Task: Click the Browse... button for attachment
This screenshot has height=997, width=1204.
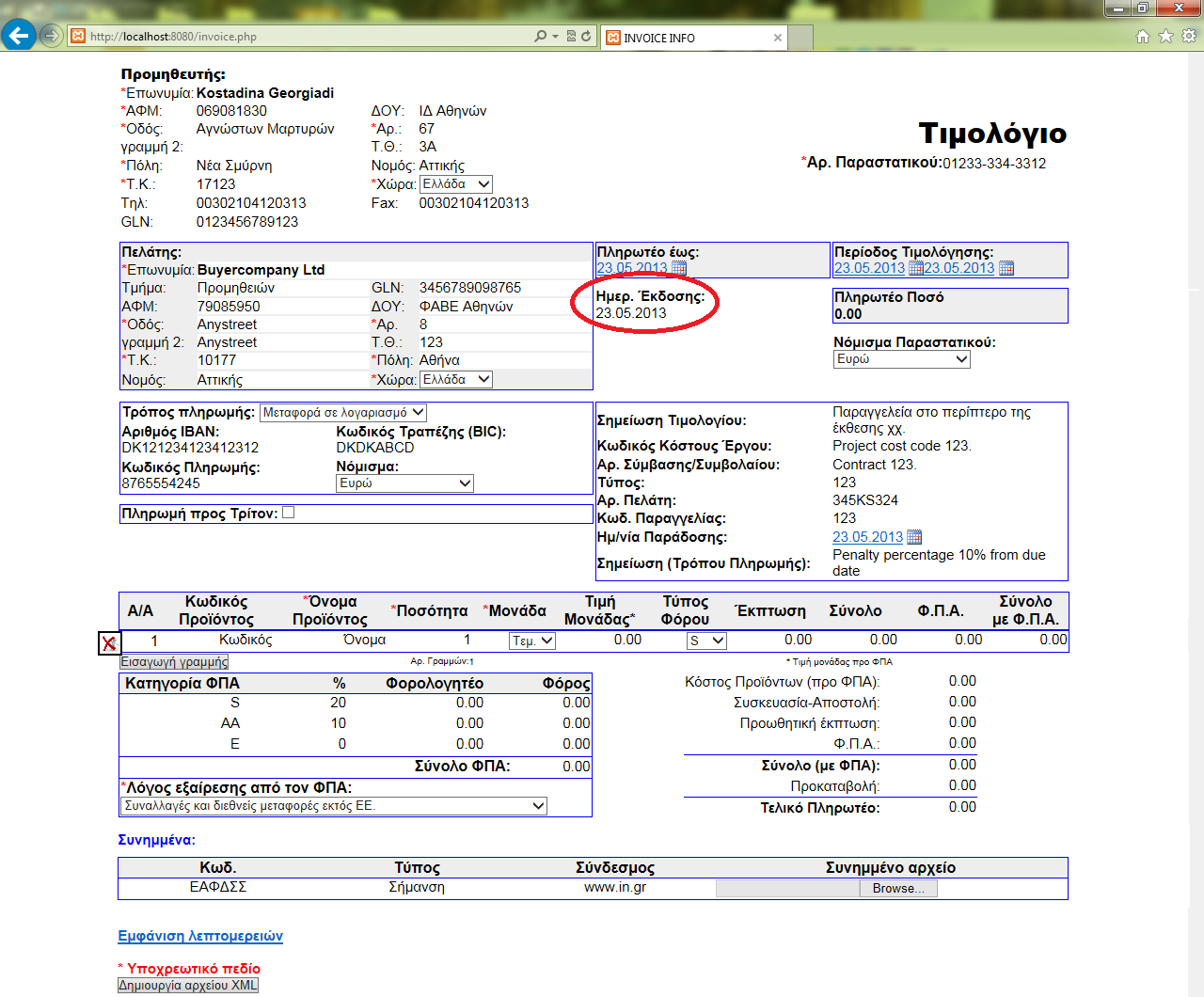Action: (x=898, y=888)
